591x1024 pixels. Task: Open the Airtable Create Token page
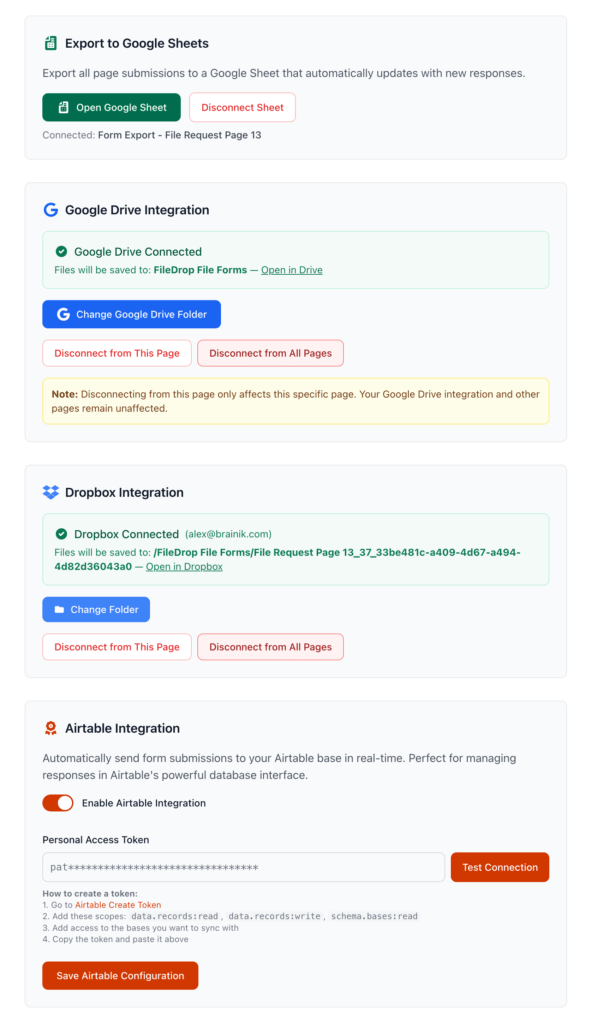pyautogui.click(x=120, y=904)
